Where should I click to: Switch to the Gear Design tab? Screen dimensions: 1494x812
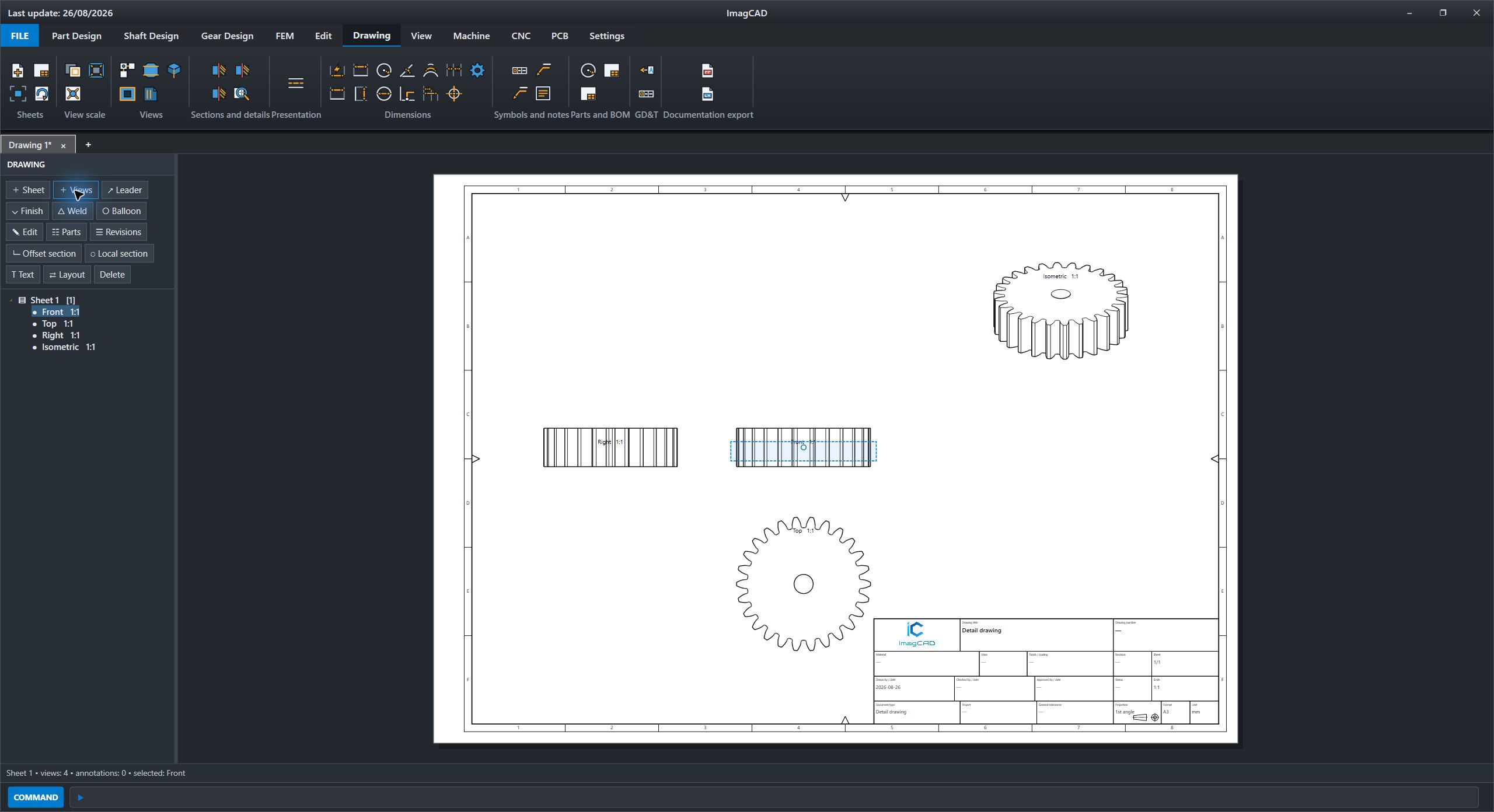click(227, 36)
